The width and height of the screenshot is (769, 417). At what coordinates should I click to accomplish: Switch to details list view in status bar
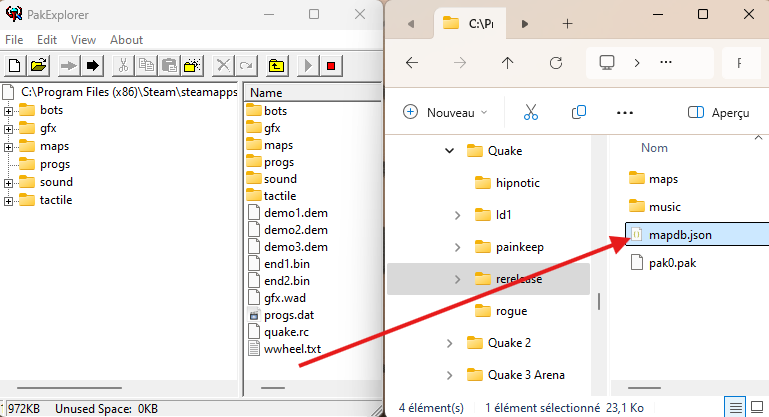point(735,407)
